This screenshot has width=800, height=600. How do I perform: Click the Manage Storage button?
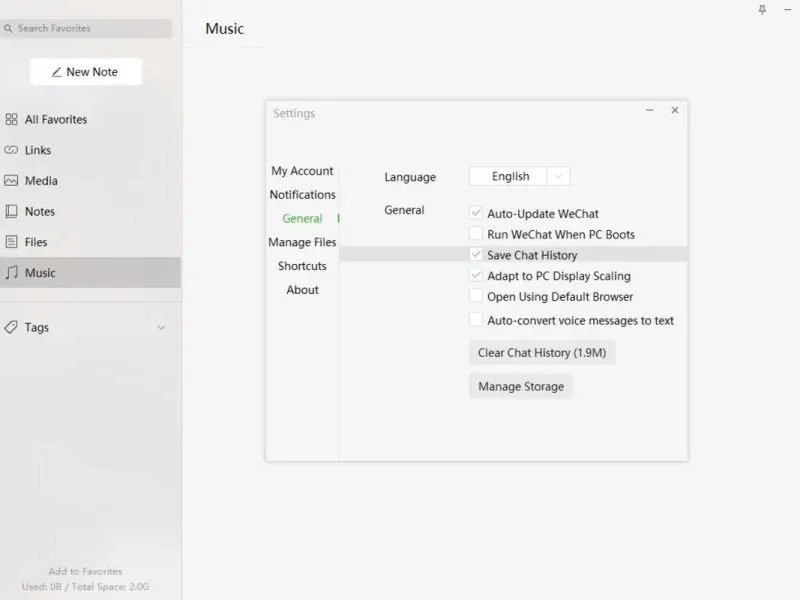click(521, 386)
